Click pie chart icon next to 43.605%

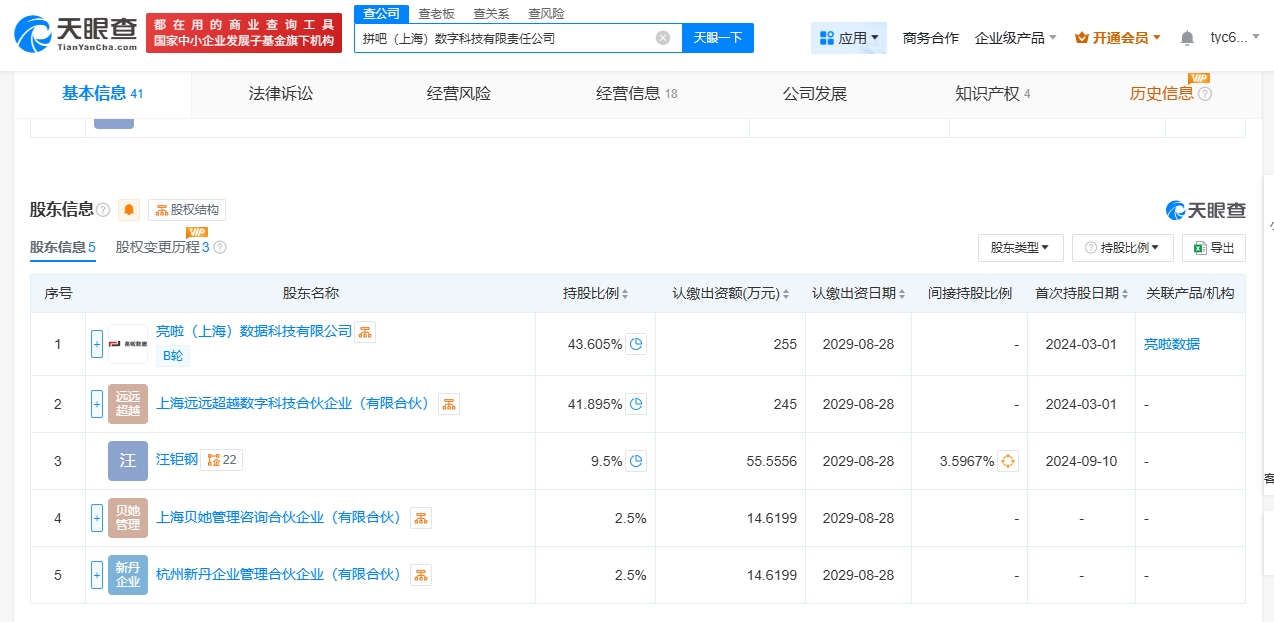pos(636,344)
